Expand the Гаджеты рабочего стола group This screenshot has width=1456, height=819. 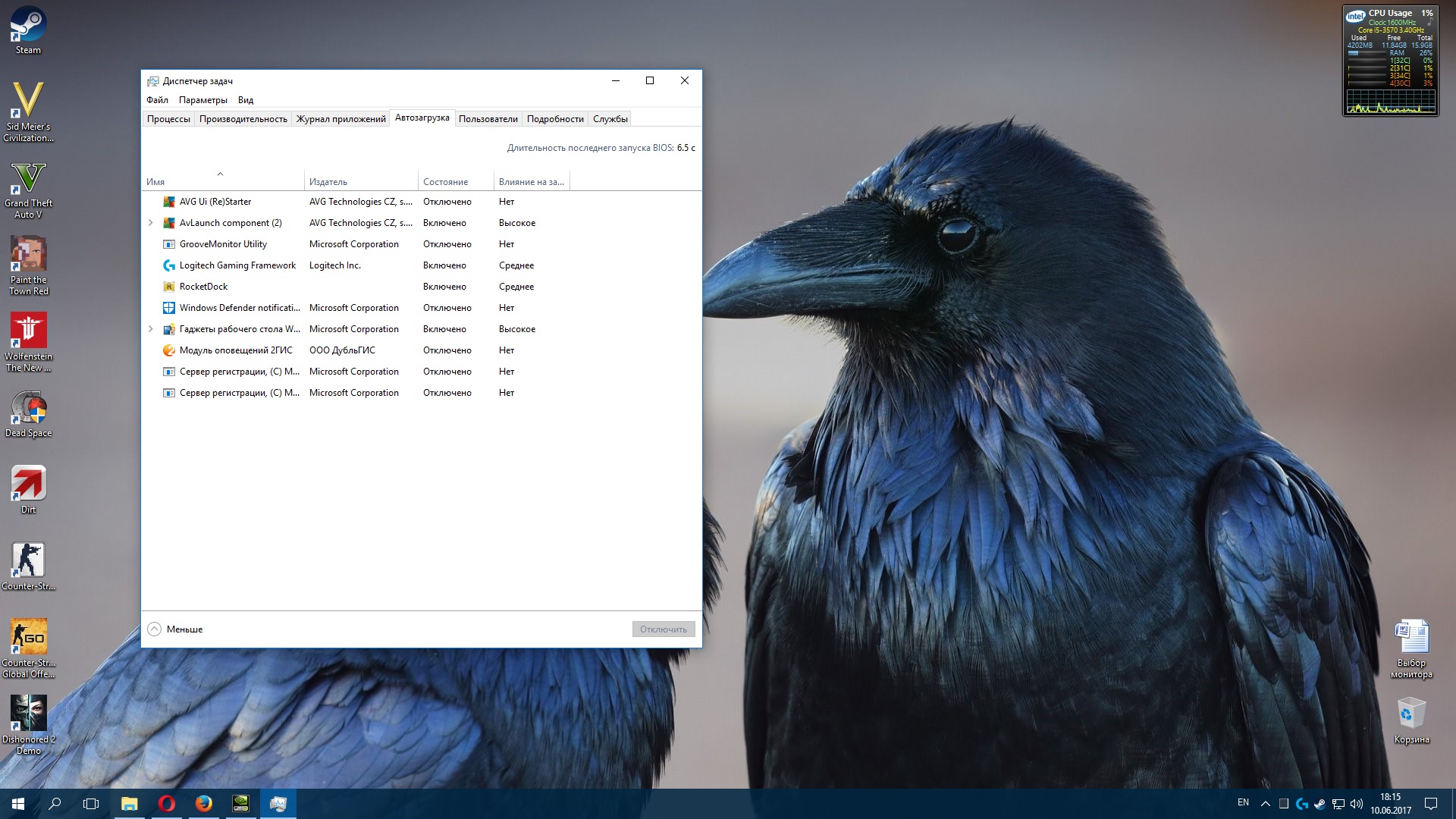pyautogui.click(x=150, y=329)
